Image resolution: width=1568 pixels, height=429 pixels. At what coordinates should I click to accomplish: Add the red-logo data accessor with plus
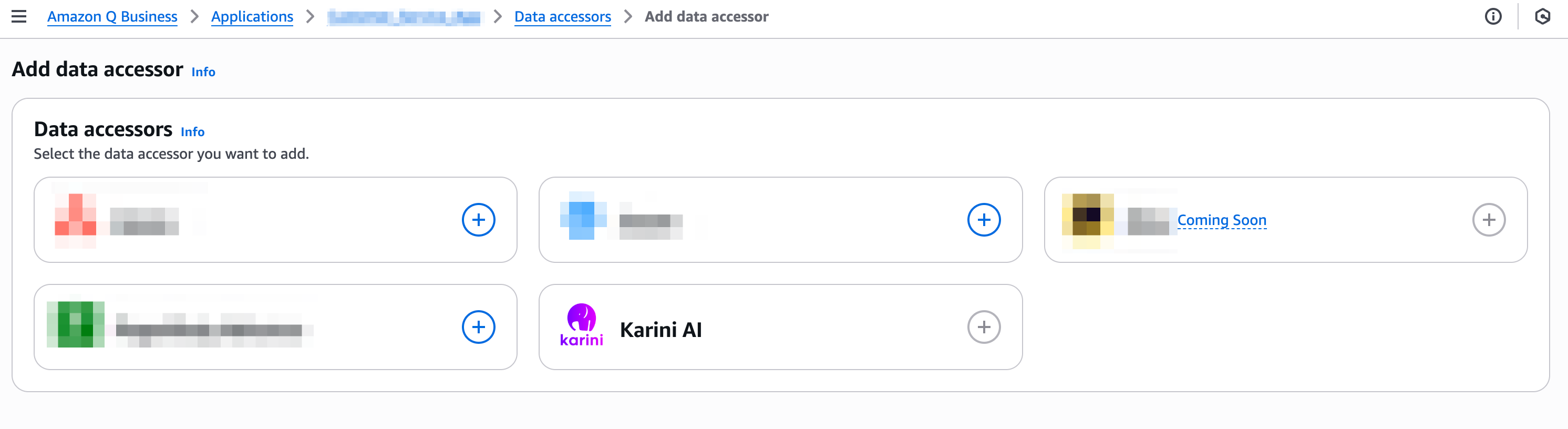(478, 219)
